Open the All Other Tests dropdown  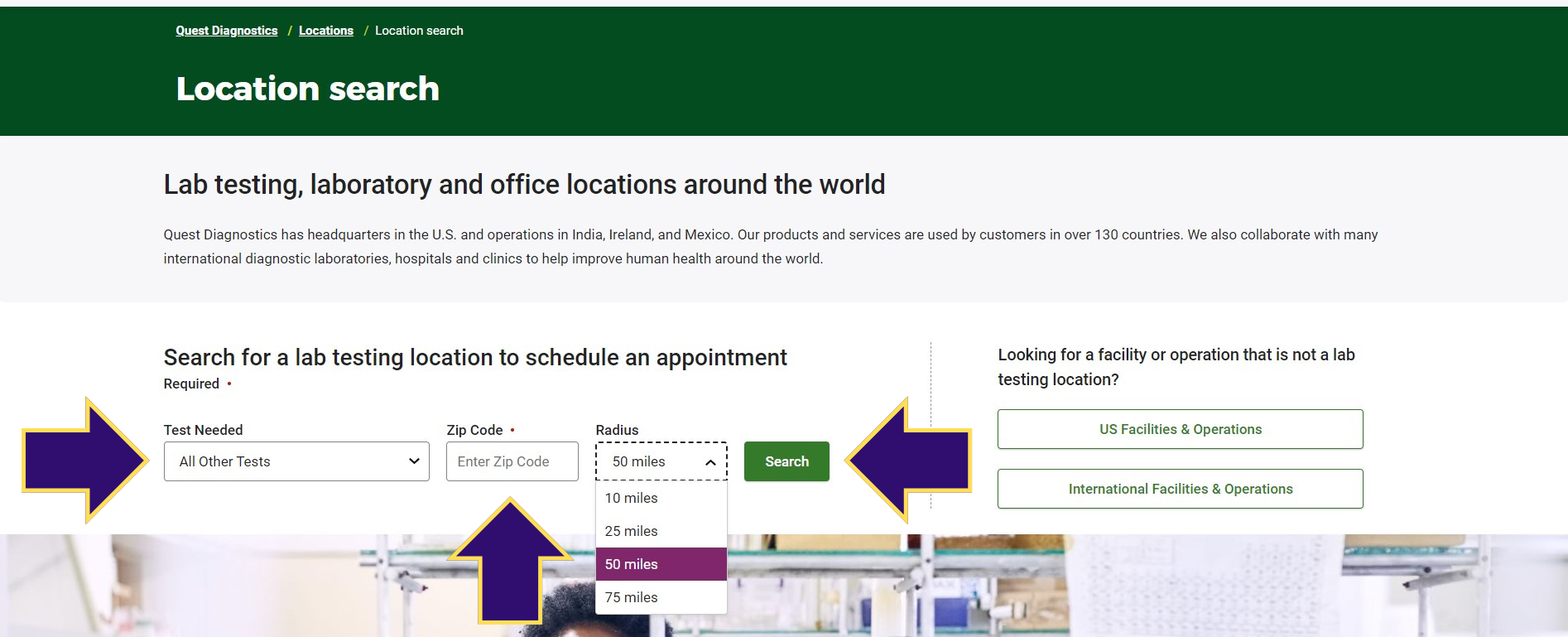point(296,461)
